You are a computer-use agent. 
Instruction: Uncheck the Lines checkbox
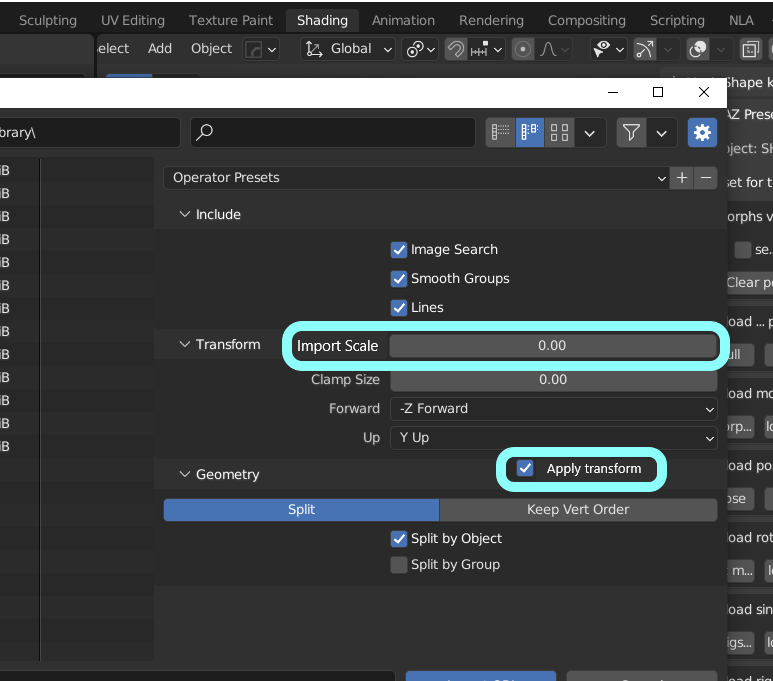[399, 308]
